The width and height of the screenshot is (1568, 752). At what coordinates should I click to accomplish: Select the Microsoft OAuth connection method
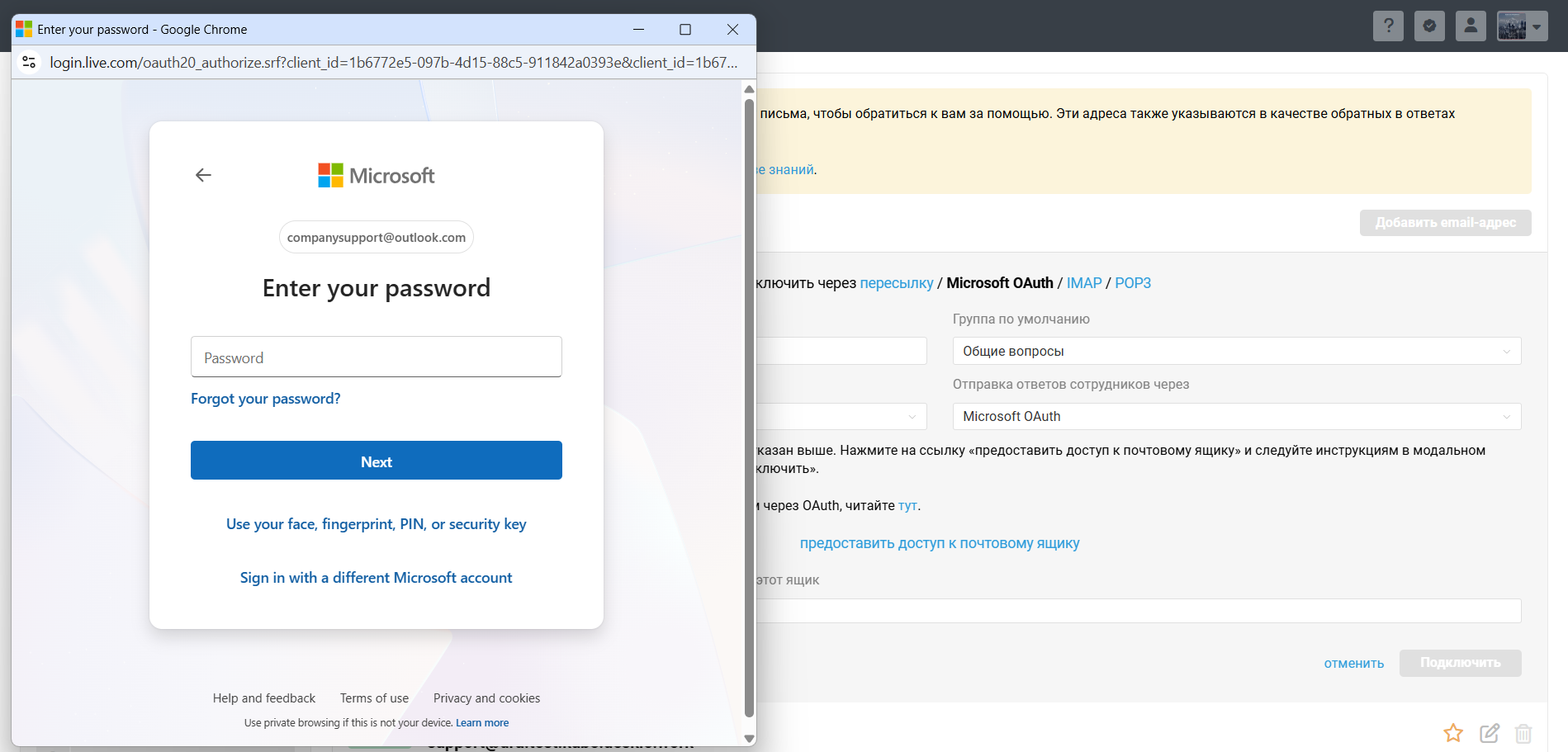(x=1000, y=283)
